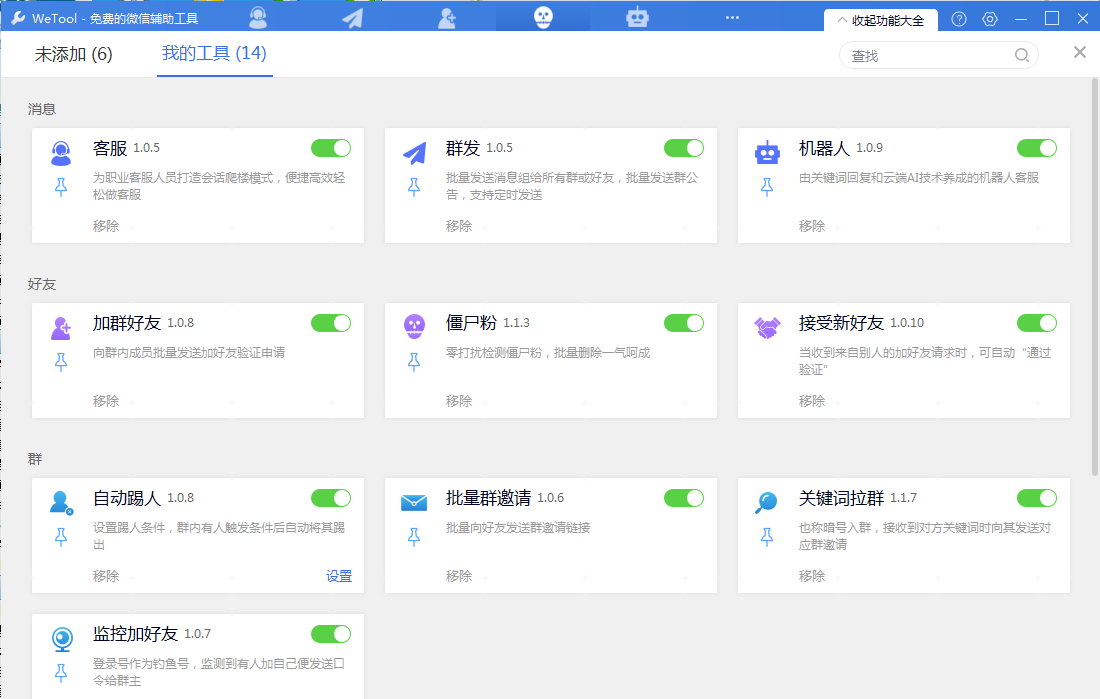The width and height of the screenshot is (1100, 699).
Task: Remove the 群发 tool via 移除
Action: [459, 226]
